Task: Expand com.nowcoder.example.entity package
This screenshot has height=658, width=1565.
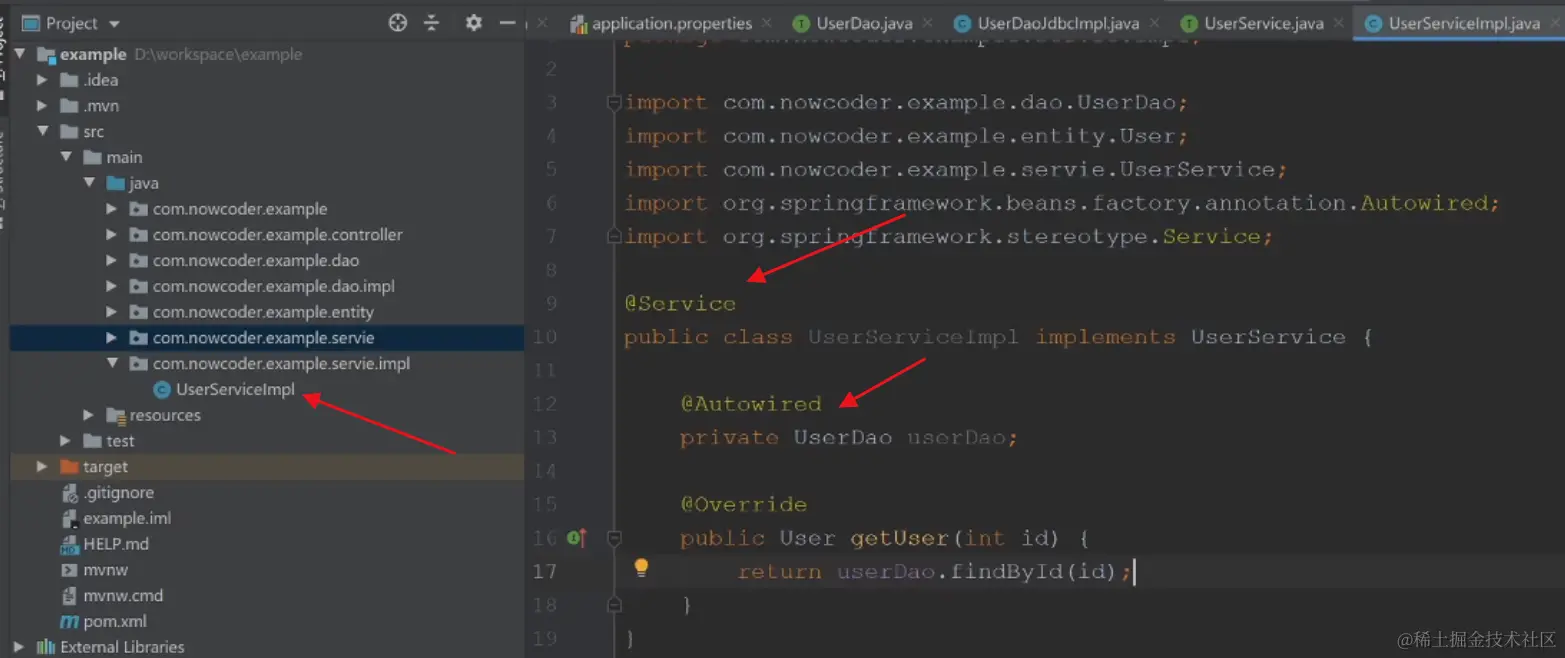Action: pyautogui.click(x=112, y=312)
